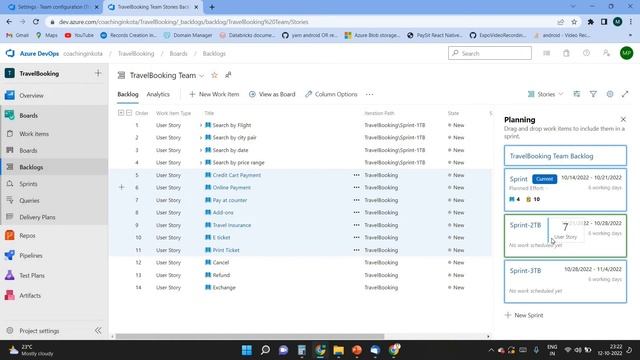Open ellipsis menu for Print Ticket row
Viewport: 640px width, 360px height.
point(356,250)
